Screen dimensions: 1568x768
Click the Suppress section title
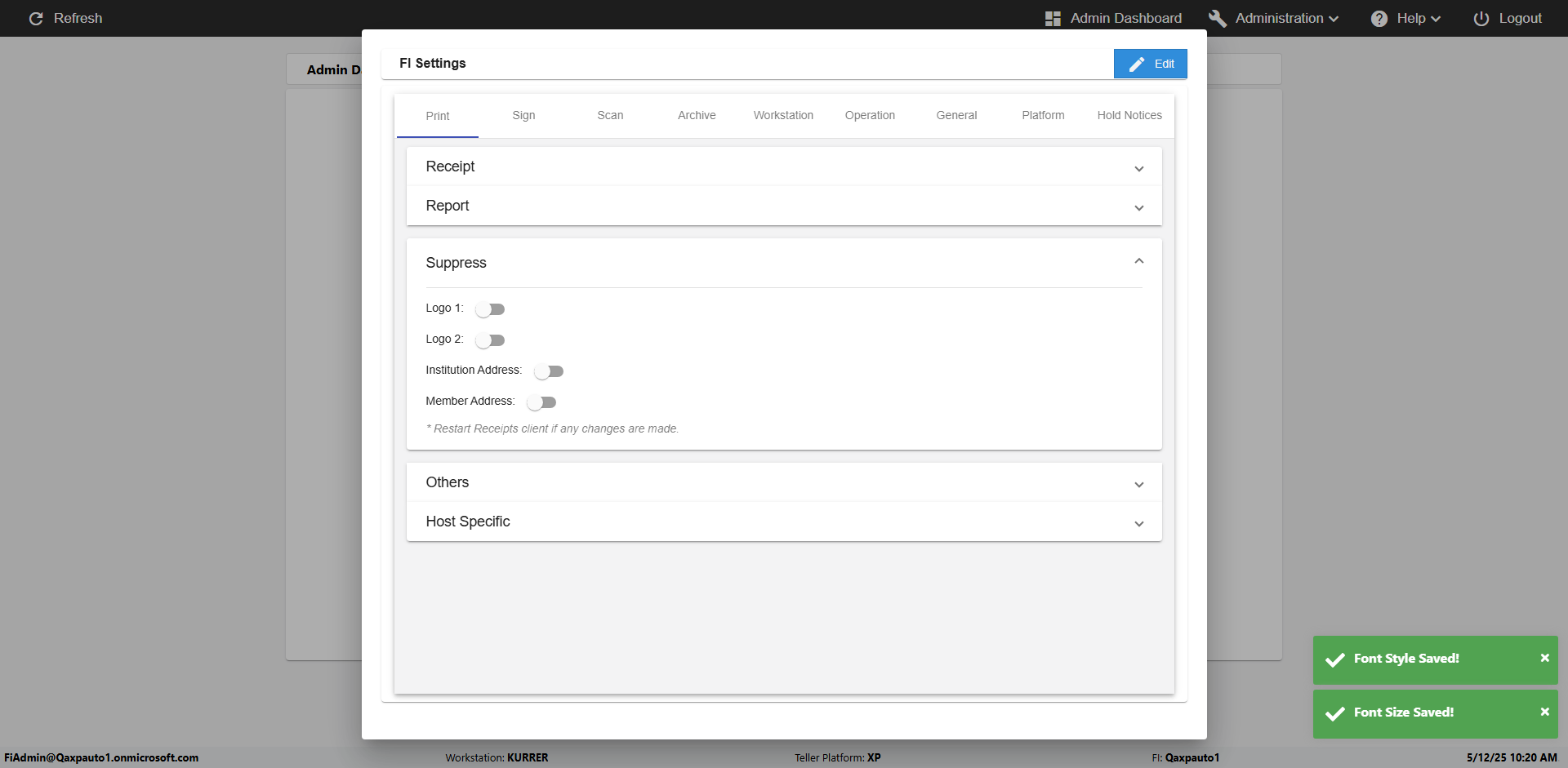pos(456,263)
